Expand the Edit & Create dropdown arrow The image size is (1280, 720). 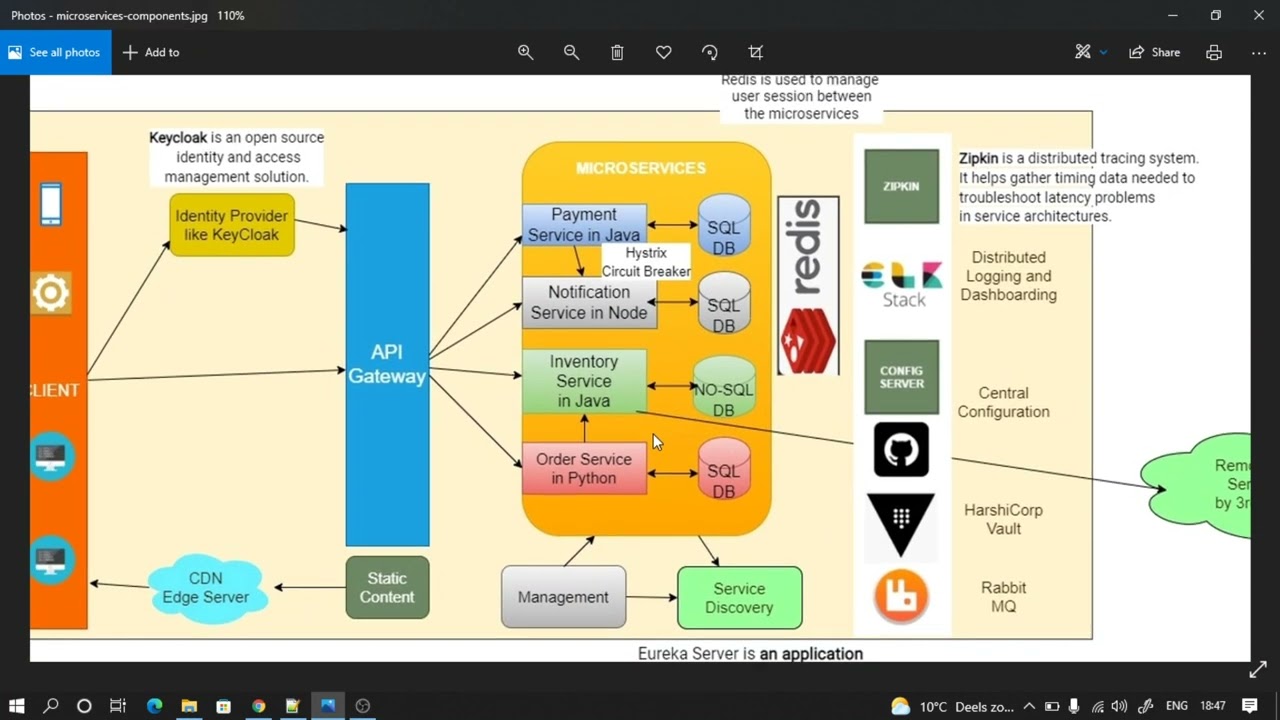point(1104,52)
